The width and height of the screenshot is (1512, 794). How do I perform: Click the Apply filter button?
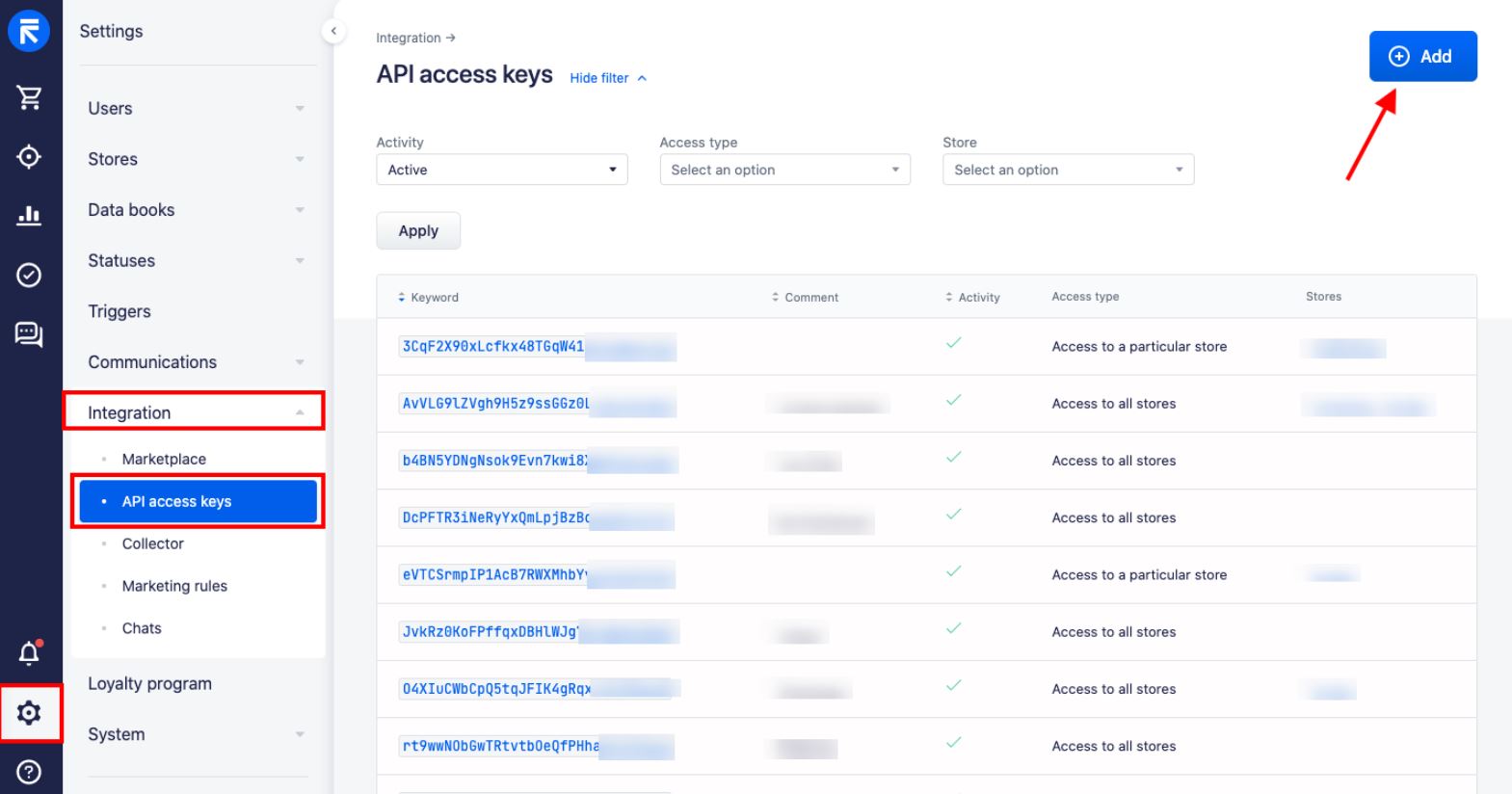click(x=418, y=231)
